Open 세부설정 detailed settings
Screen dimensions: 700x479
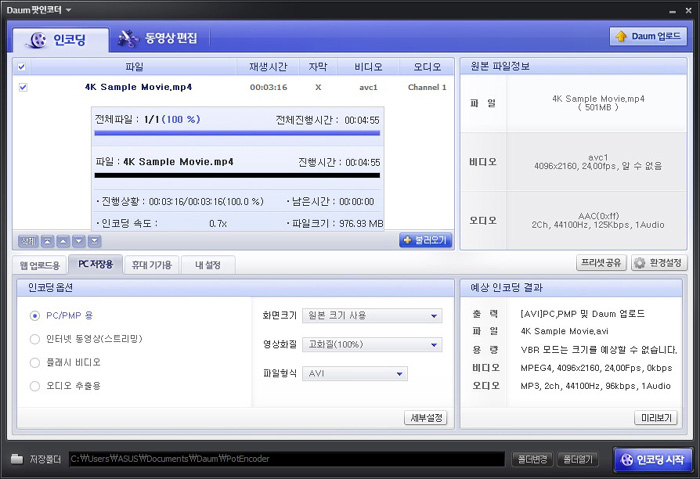pos(426,418)
